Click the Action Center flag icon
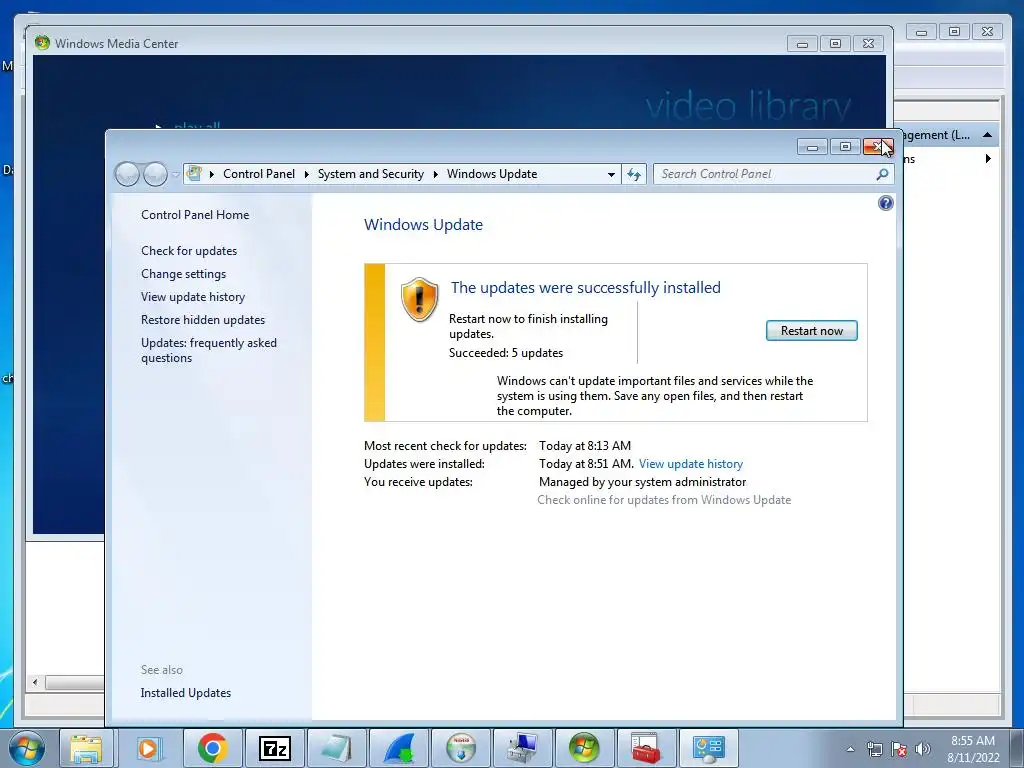1024x768 pixels. click(x=899, y=750)
